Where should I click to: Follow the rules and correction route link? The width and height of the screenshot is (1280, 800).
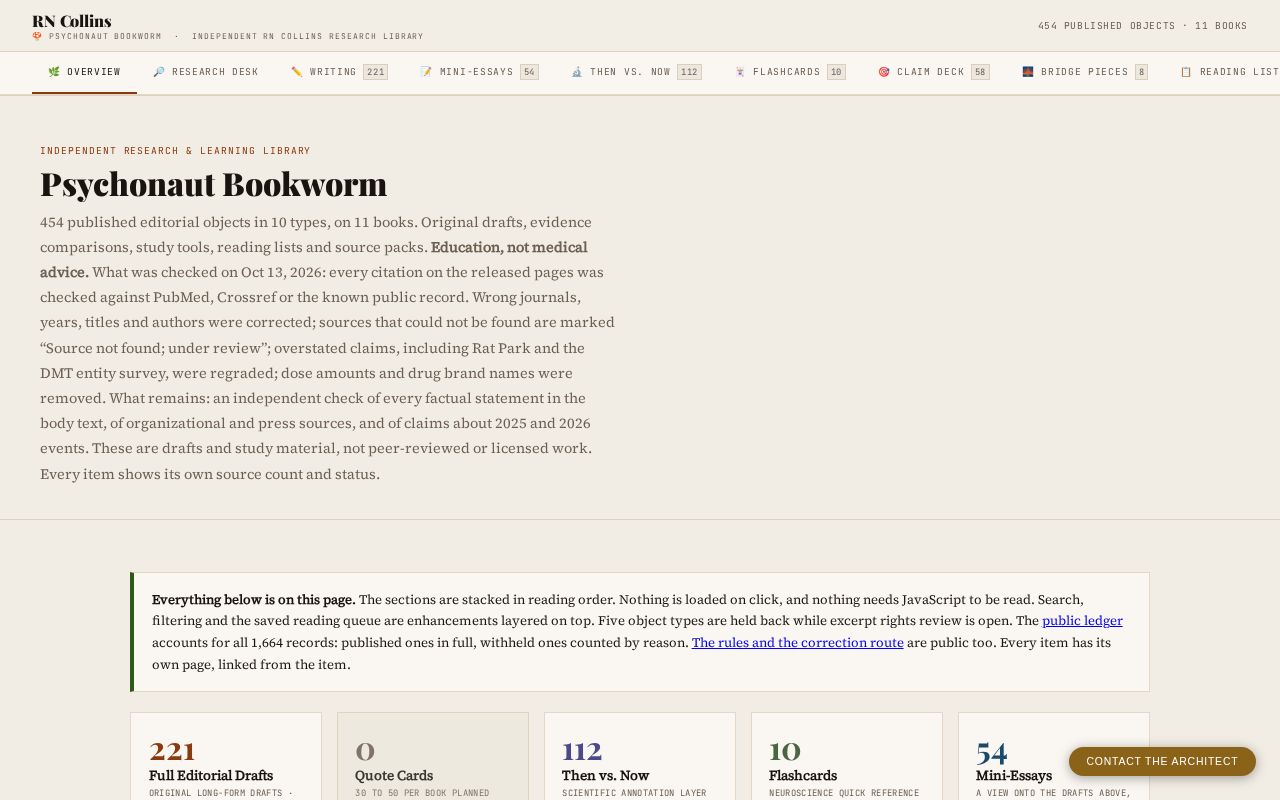tap(797, 643)
